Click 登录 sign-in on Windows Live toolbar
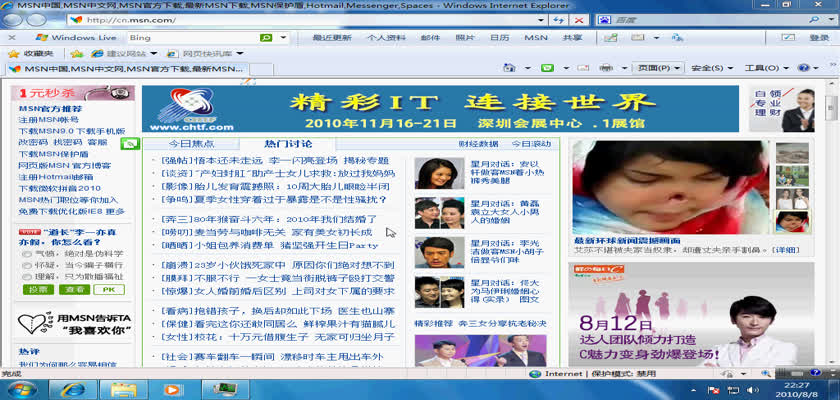840x400 pixels. click(x=819, y=38)
